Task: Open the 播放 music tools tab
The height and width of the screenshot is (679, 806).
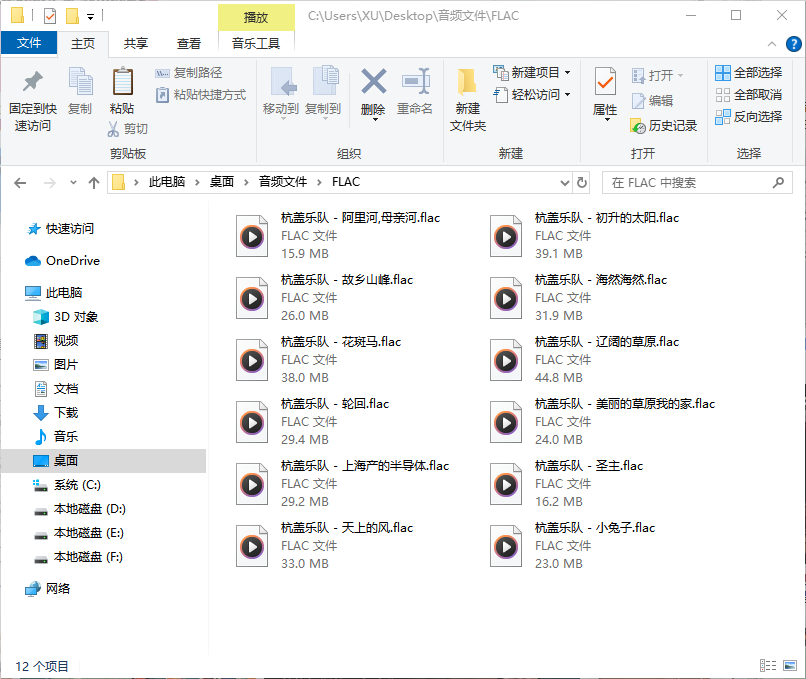Action: click(x=254, y=18)
